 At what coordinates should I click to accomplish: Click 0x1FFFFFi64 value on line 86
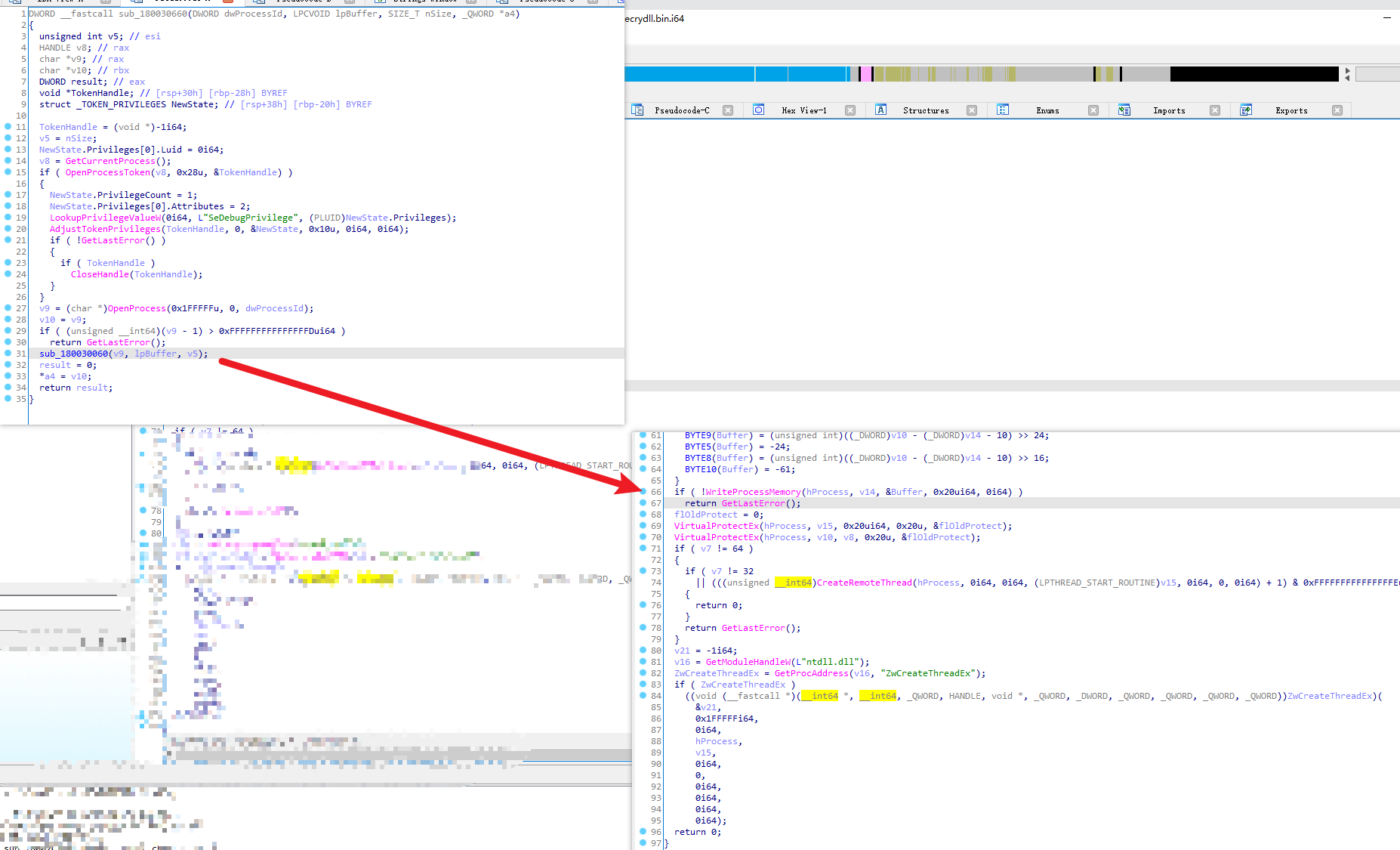tap(724, 719)
